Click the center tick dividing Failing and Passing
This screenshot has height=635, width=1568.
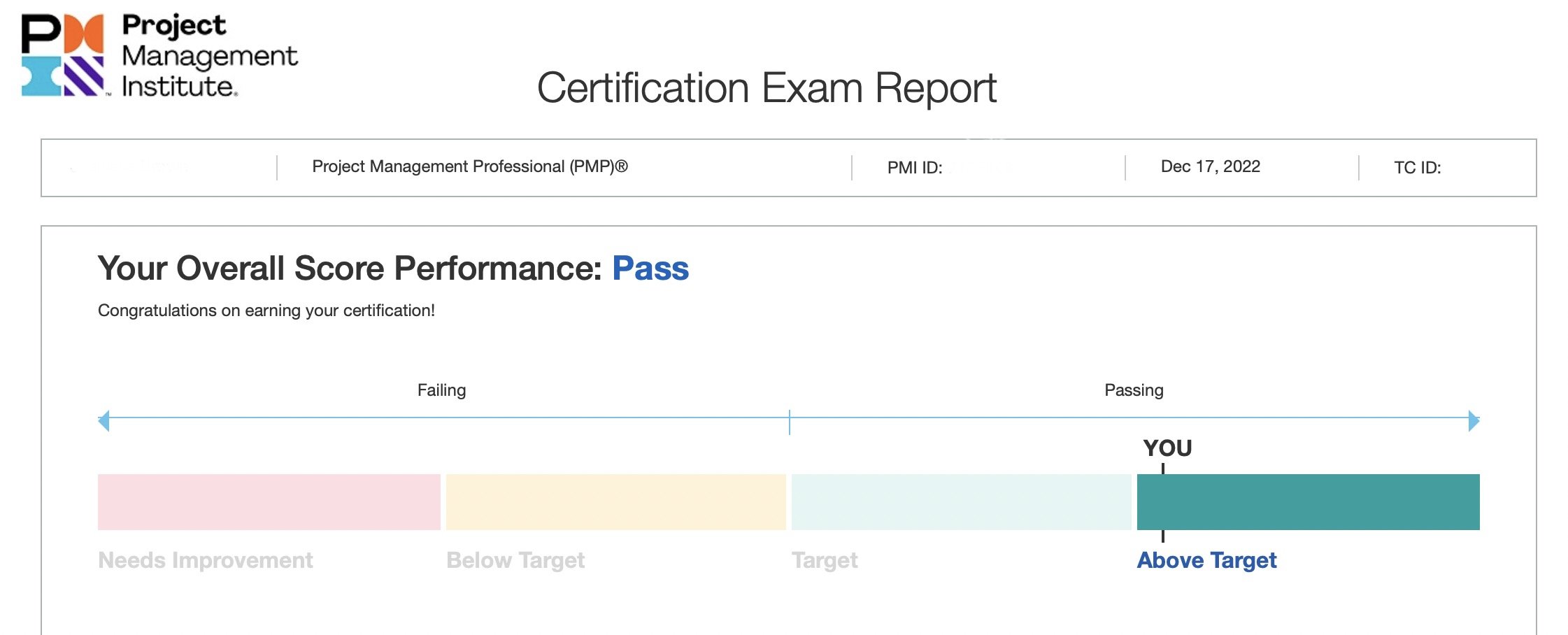click(x=790, y=422)
